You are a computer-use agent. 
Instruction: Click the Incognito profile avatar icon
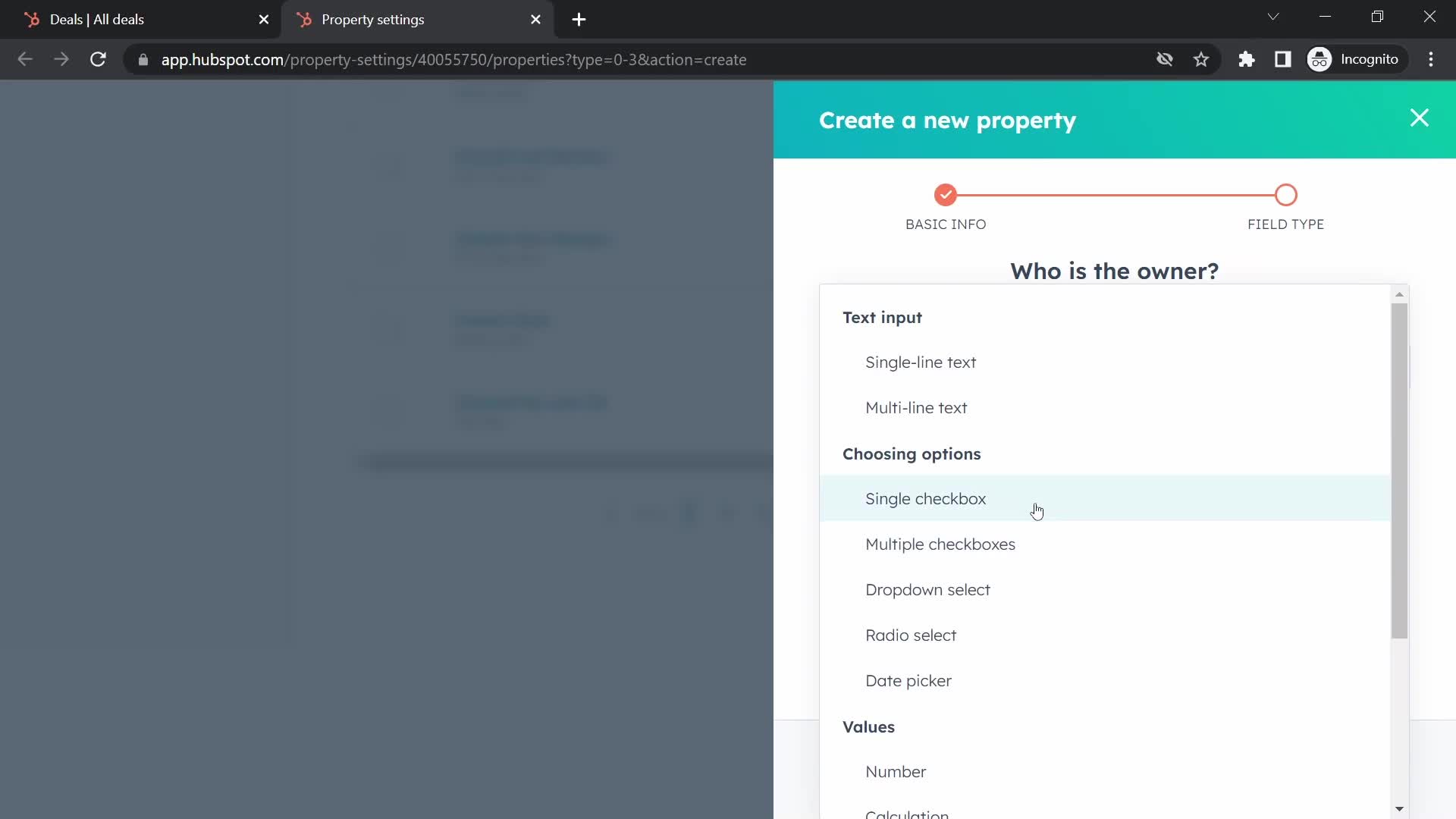pos(1321,59)
